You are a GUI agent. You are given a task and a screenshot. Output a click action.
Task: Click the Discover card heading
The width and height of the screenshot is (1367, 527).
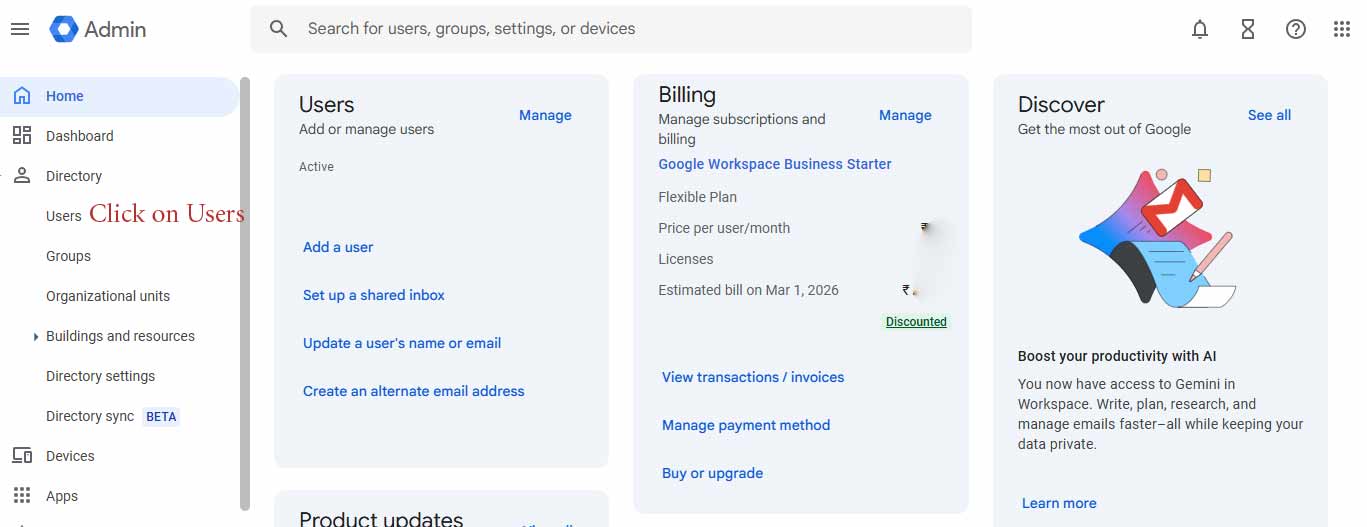click(1061, 104)
